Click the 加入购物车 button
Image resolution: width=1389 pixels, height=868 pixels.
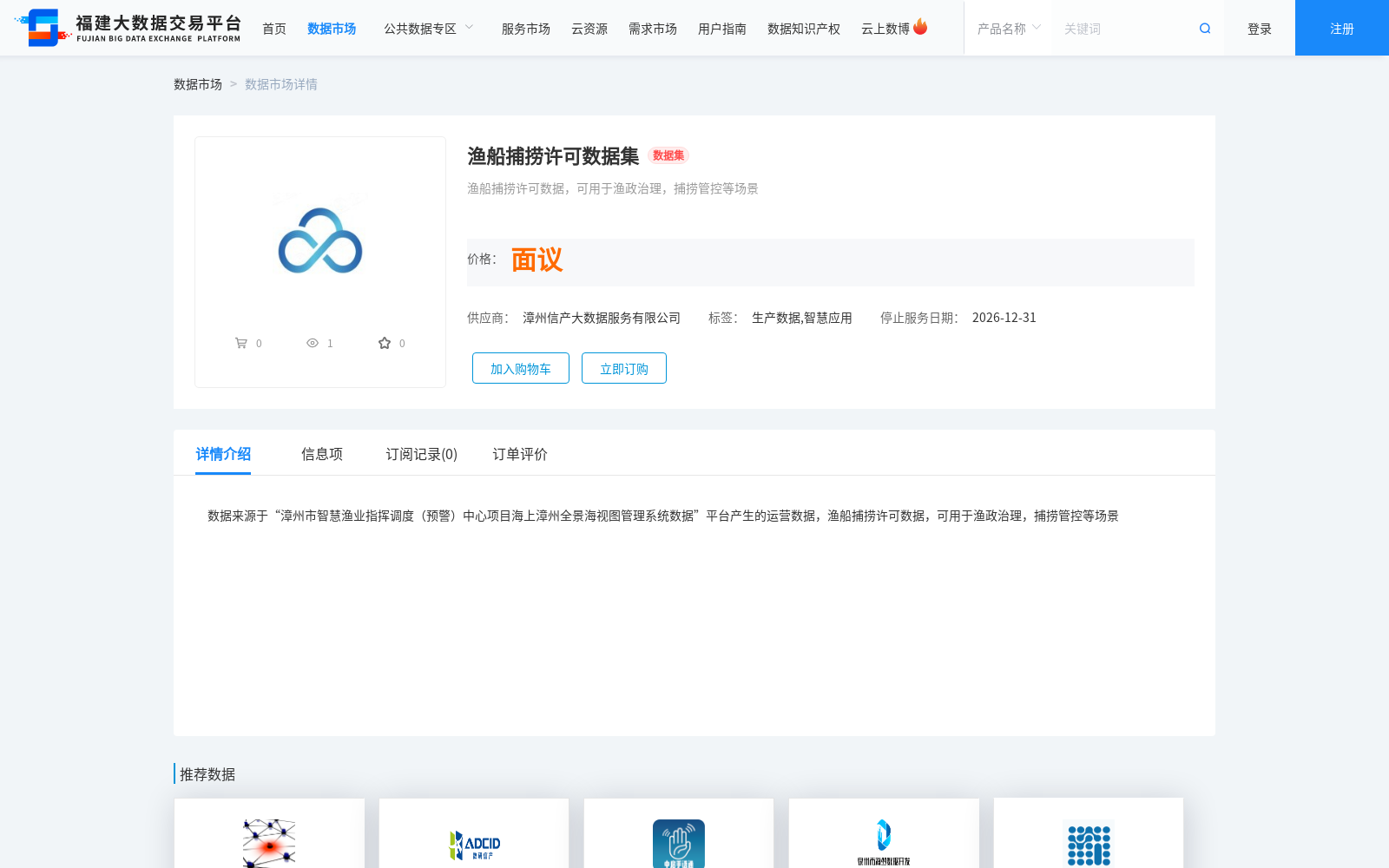(x=521, y=368)
